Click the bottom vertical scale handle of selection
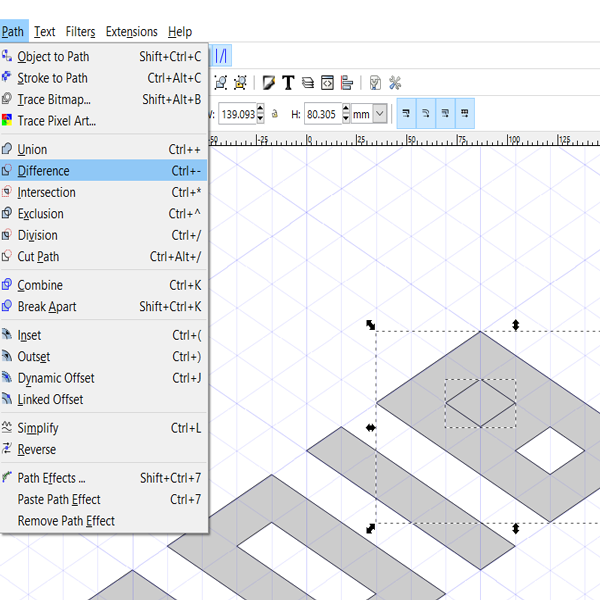 [x=516, y=529]
